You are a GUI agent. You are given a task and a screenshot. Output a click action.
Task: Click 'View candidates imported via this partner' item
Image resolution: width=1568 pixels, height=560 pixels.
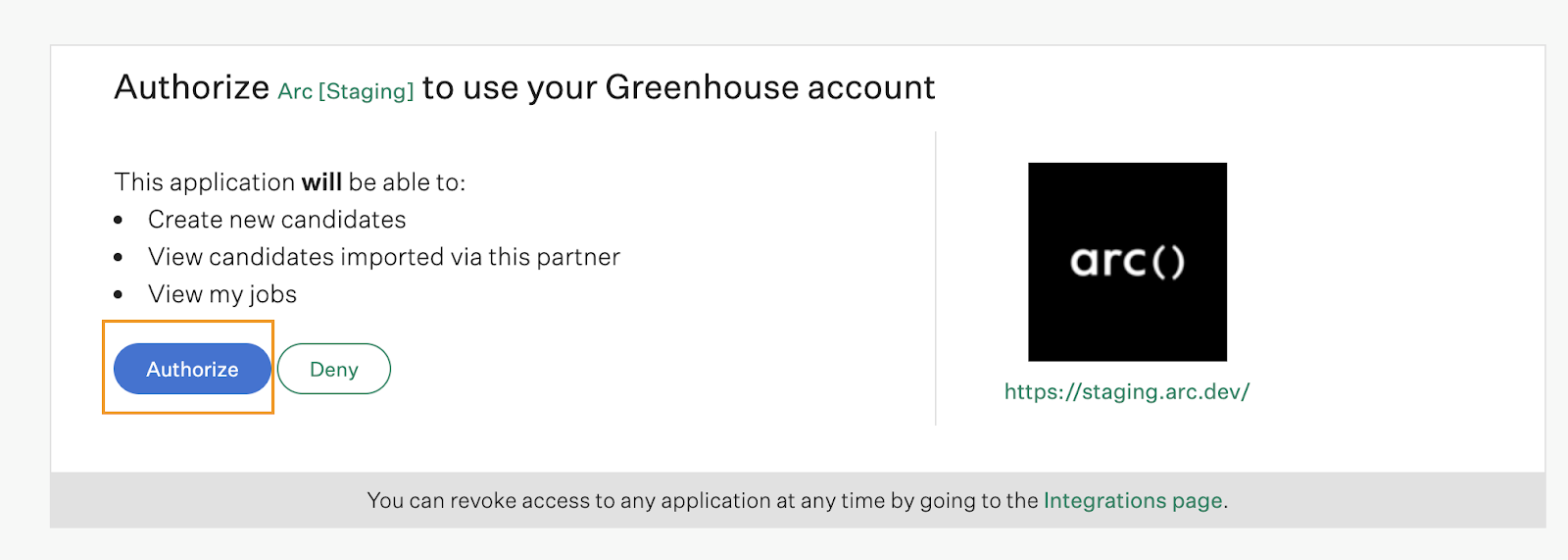point(384,257)
